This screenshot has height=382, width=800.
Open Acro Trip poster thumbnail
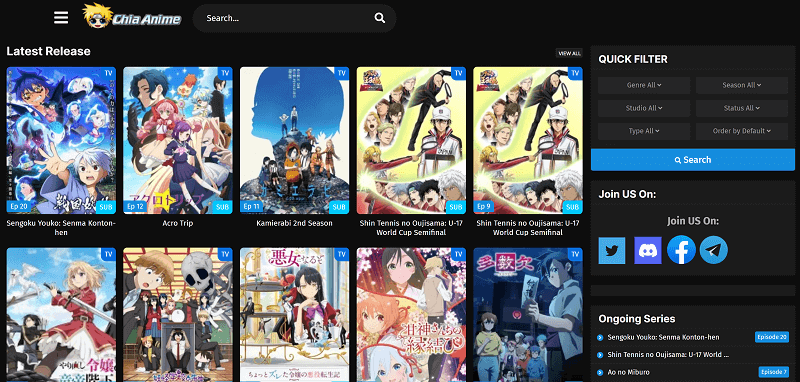[178, 140]
